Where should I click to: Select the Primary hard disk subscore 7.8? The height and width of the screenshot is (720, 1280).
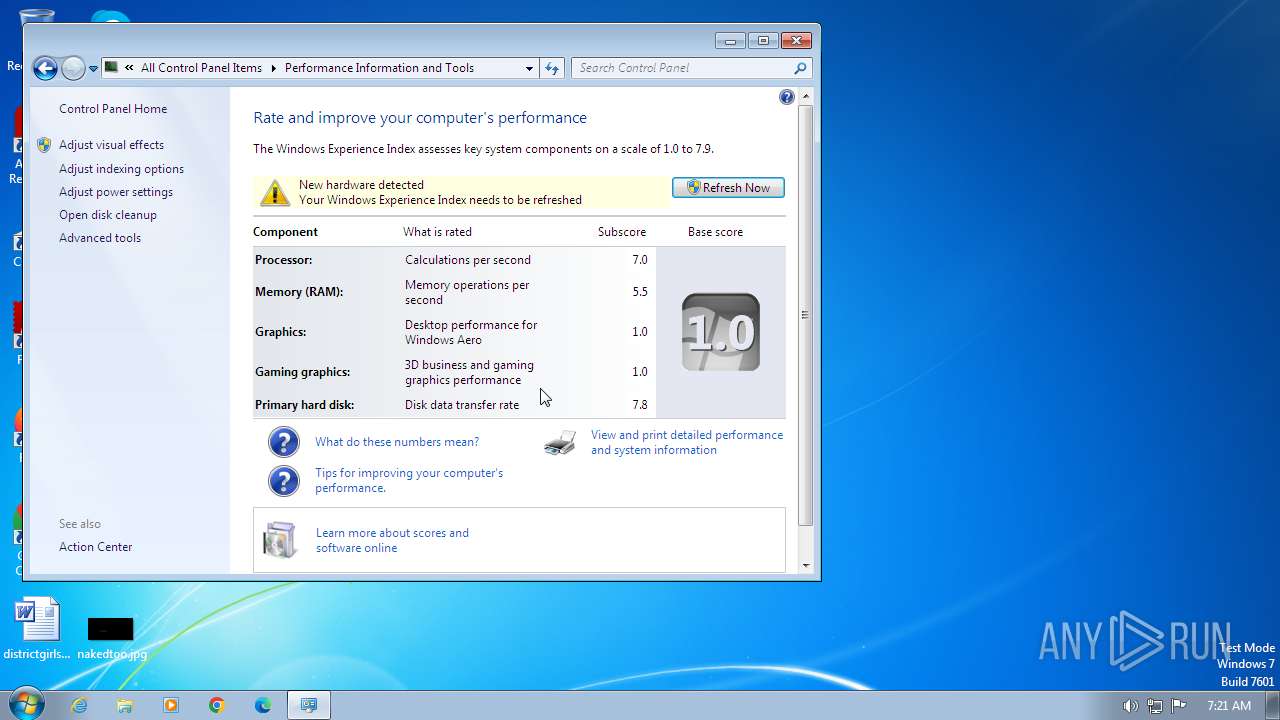(x=640, y=405)
